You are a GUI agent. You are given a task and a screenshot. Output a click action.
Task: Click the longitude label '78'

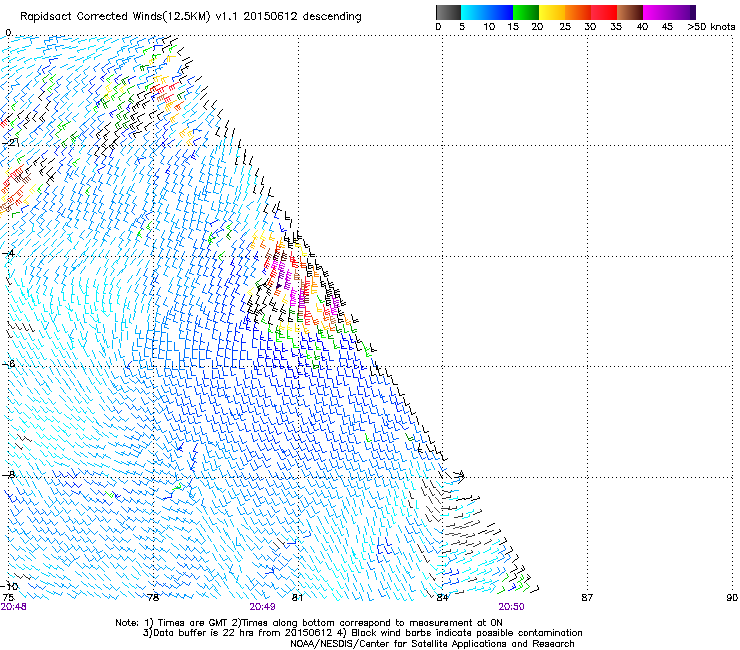tap(153, 598)
